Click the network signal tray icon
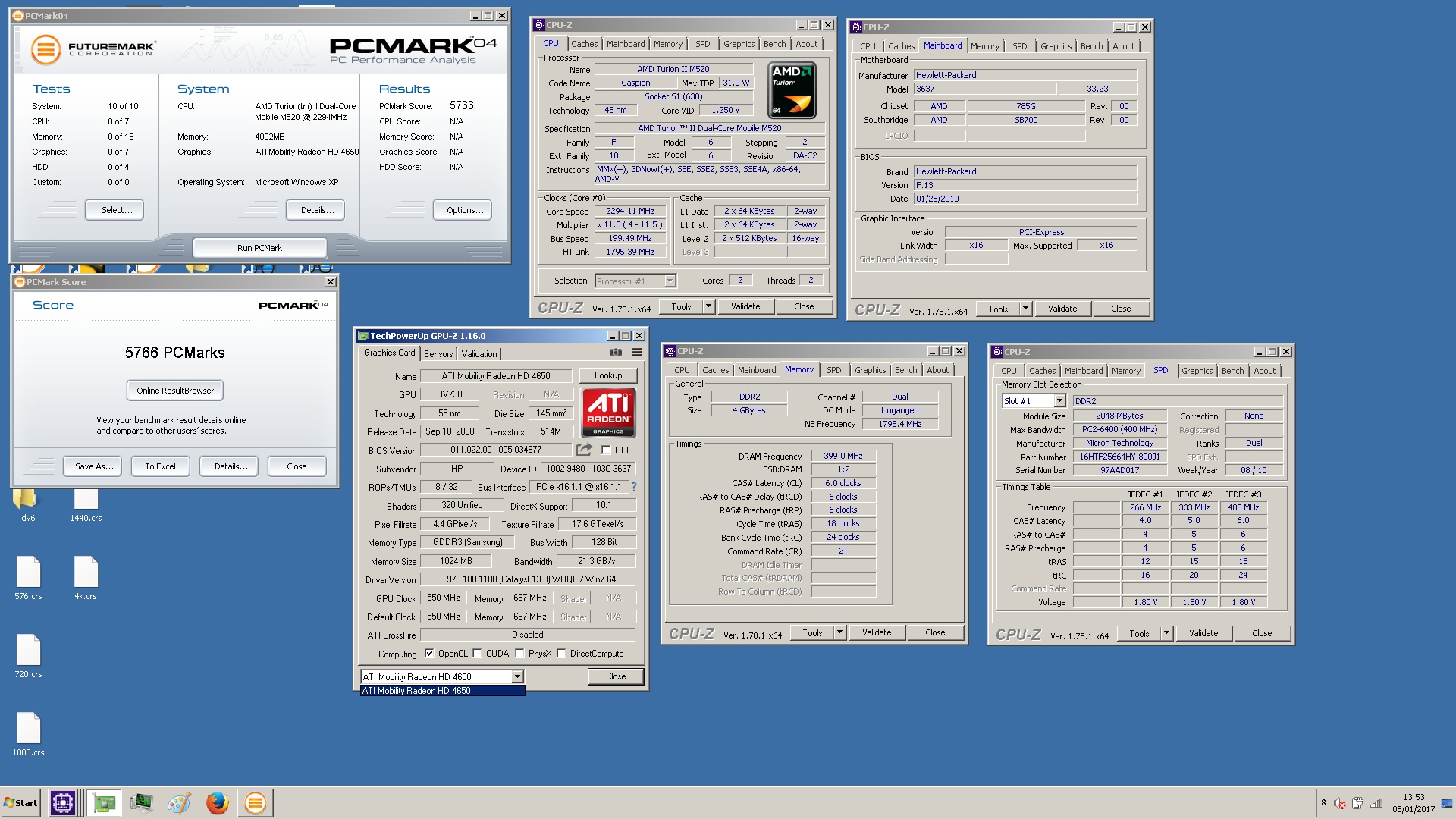The width and height of the screenshot is (1456, 819). click(x=1376, y=803)
